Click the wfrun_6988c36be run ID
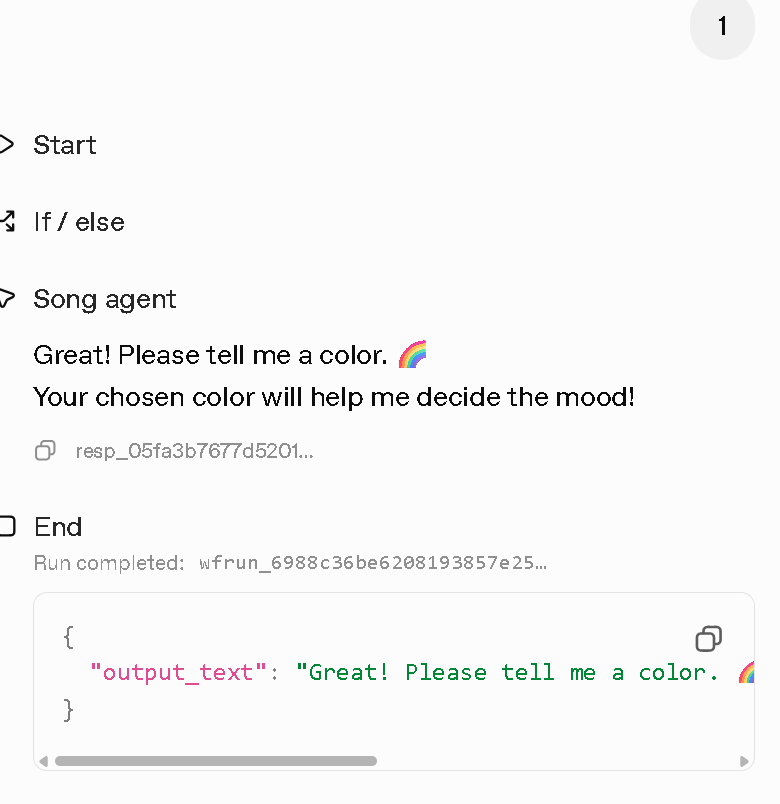 tap(372, 563)
